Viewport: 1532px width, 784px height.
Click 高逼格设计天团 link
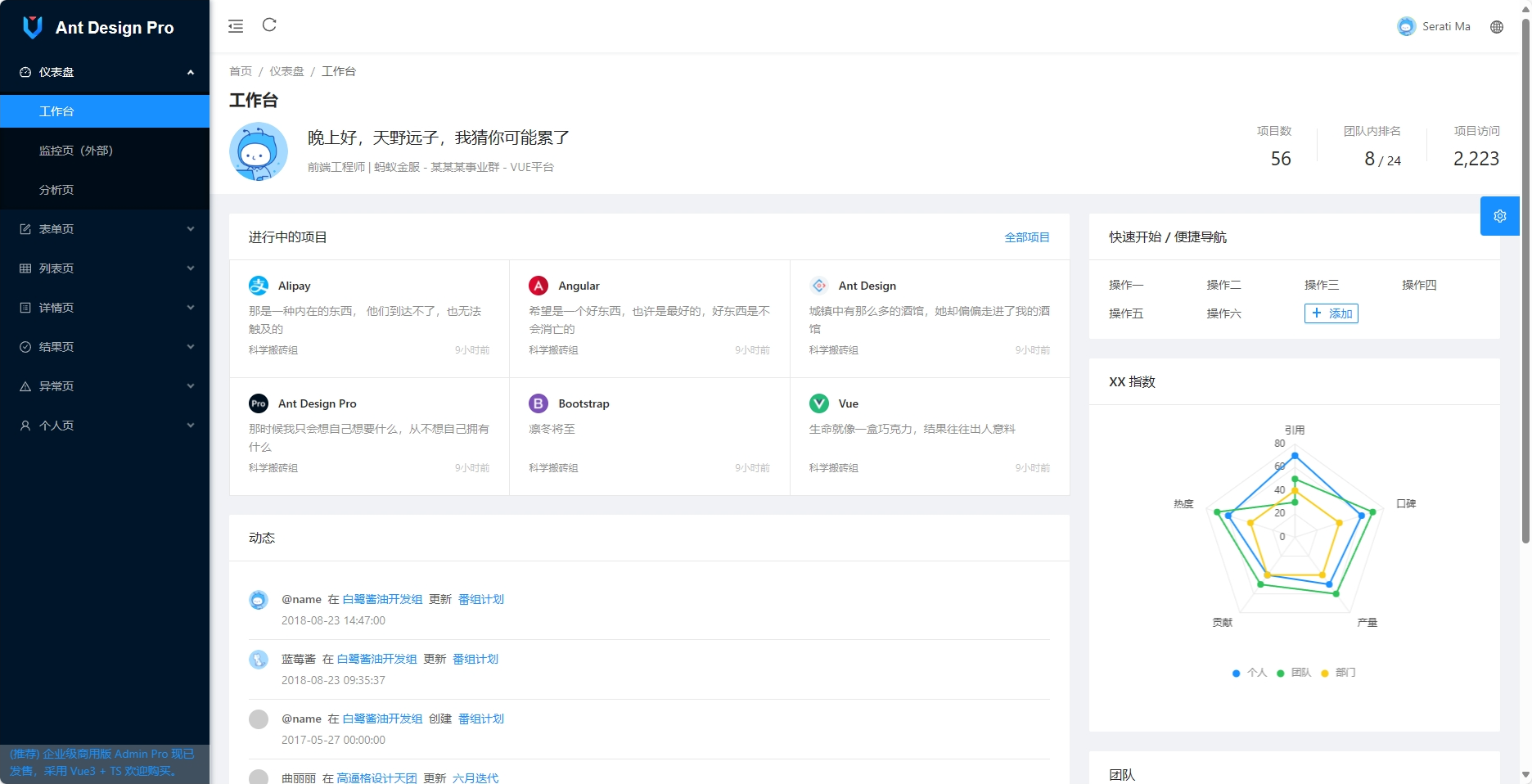(x=376, y=777)
